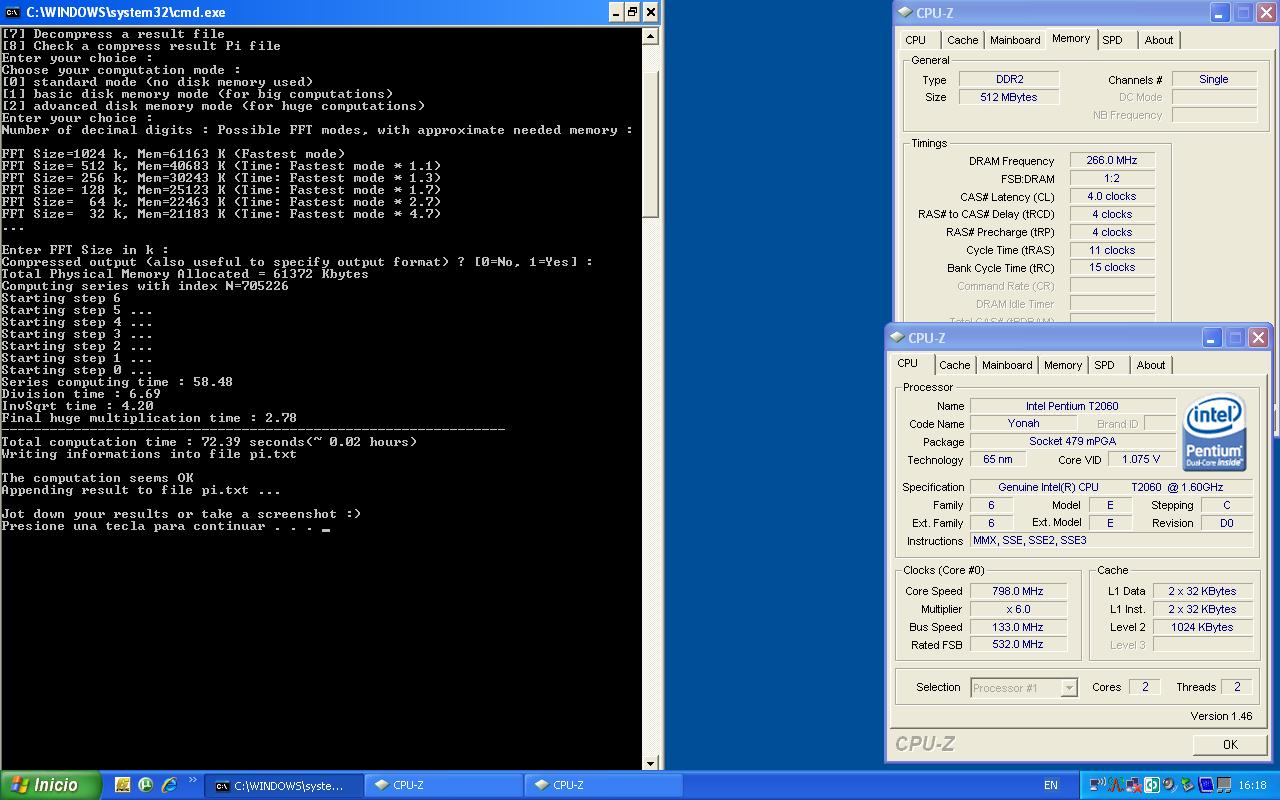Close the front CPU-Z window
1280x800 pixels.
click(x=1258, y=338)
